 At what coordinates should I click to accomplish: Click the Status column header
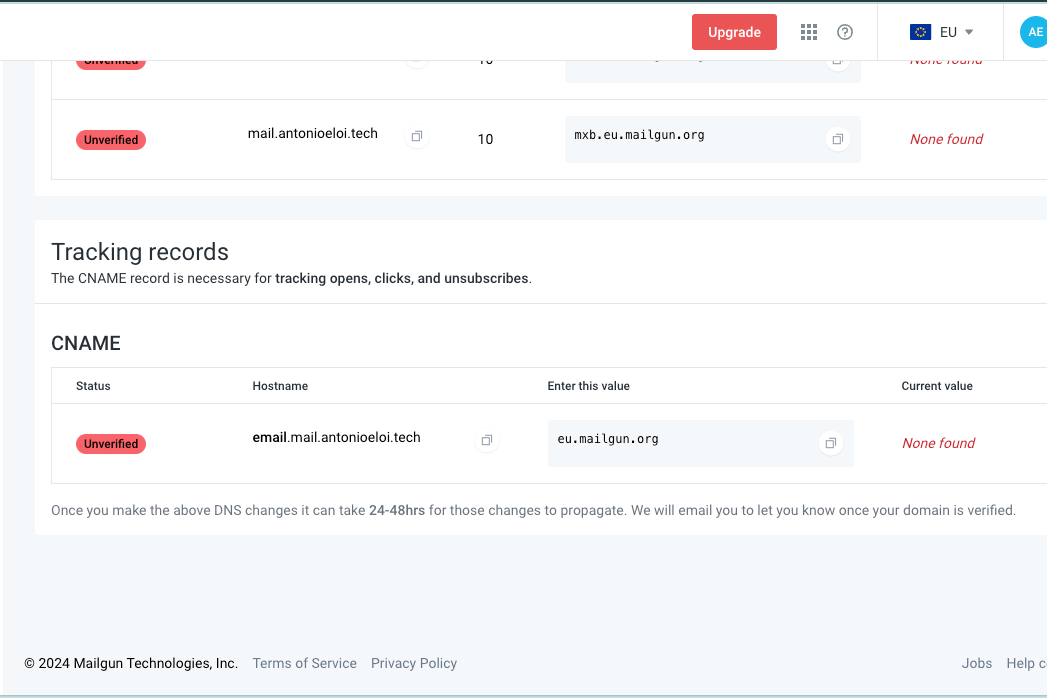click(93, 386)
